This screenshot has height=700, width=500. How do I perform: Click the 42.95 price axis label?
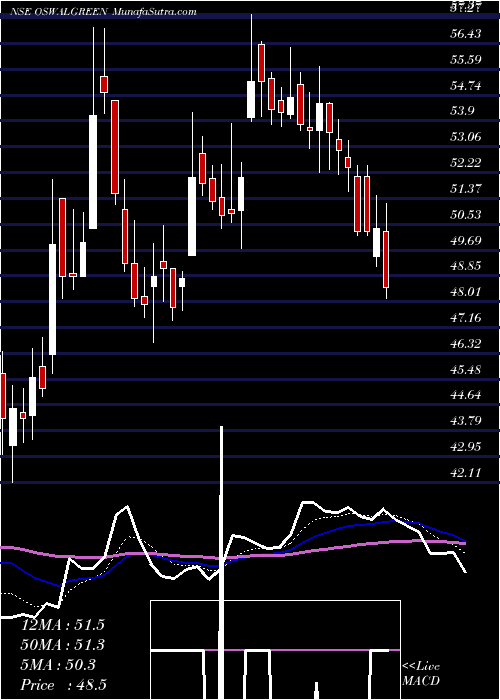tap(466, 446)
